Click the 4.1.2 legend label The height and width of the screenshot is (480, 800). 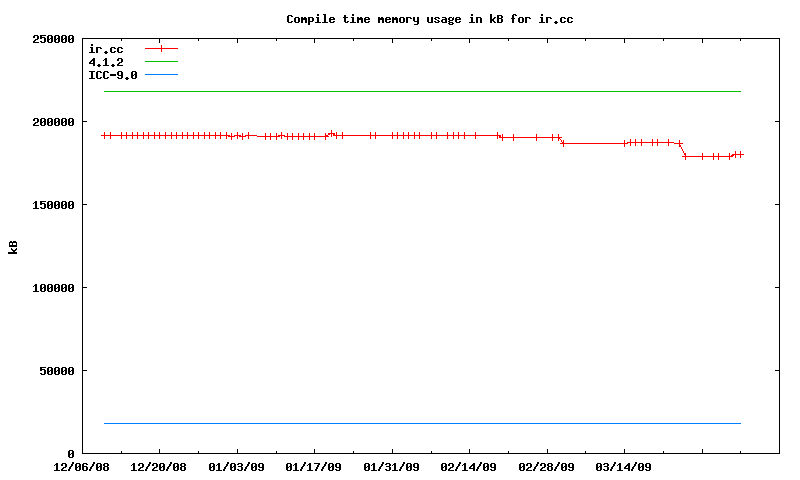pos(105,62)
